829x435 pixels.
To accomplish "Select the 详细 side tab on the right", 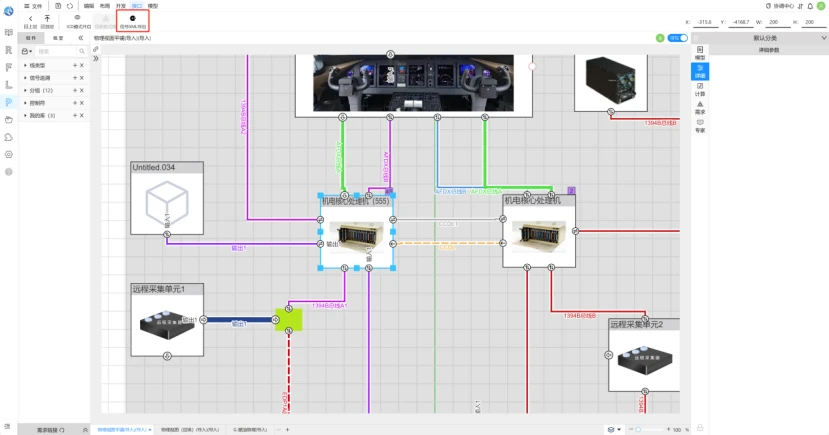I will [x=700, y=71].
